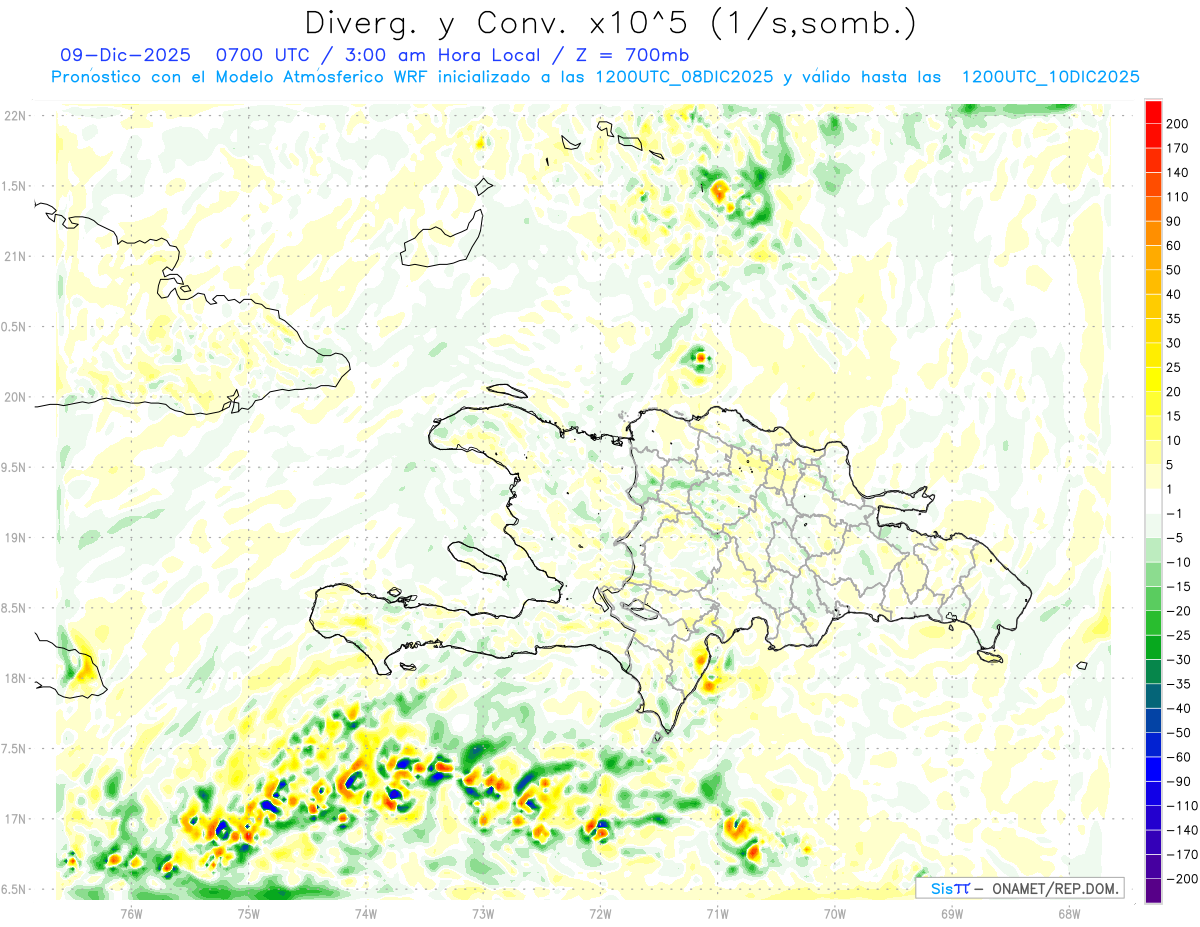Click the '71W' longitude label
Viewport: 1200px width, 927px height.
tap(717, 912)
